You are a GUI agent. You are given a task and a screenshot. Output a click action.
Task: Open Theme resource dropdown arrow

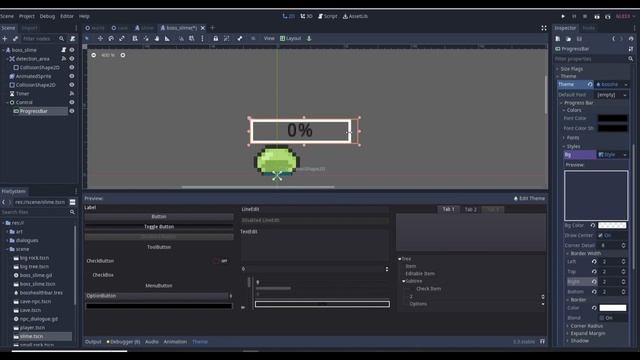point(626,84)
